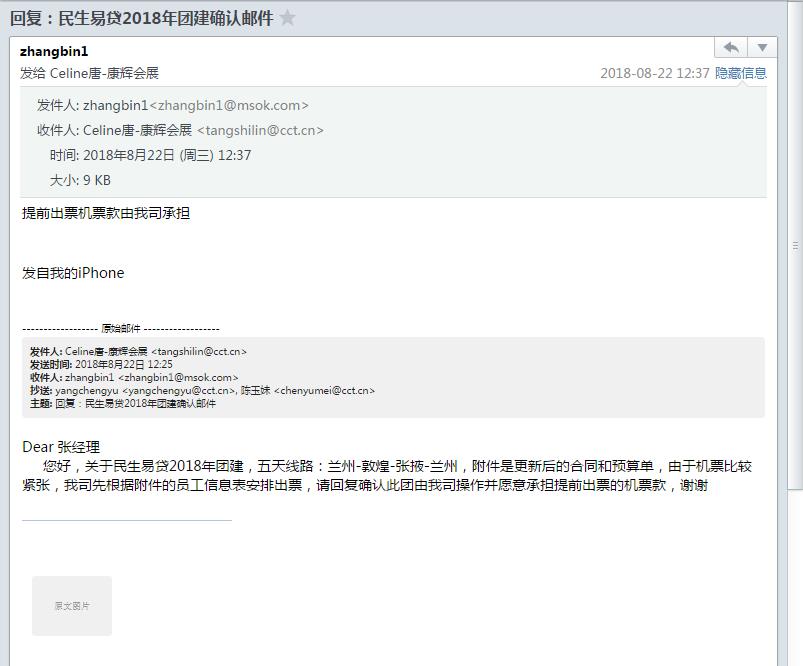Click recipient Celine唐-康辉会展 in 发给 line
Image resolution: width=803 pixels, height=666 pixels.
click(104, 73)
